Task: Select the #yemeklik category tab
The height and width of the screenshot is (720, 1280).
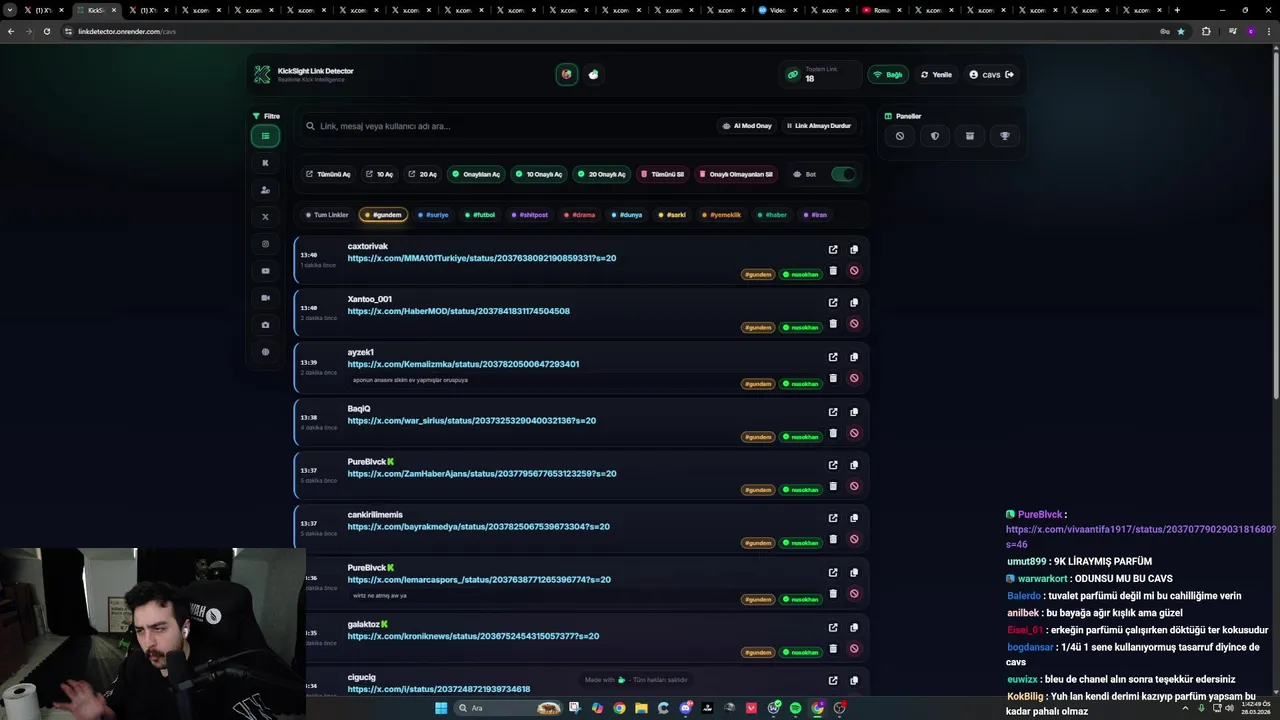Action: point(721,215)
